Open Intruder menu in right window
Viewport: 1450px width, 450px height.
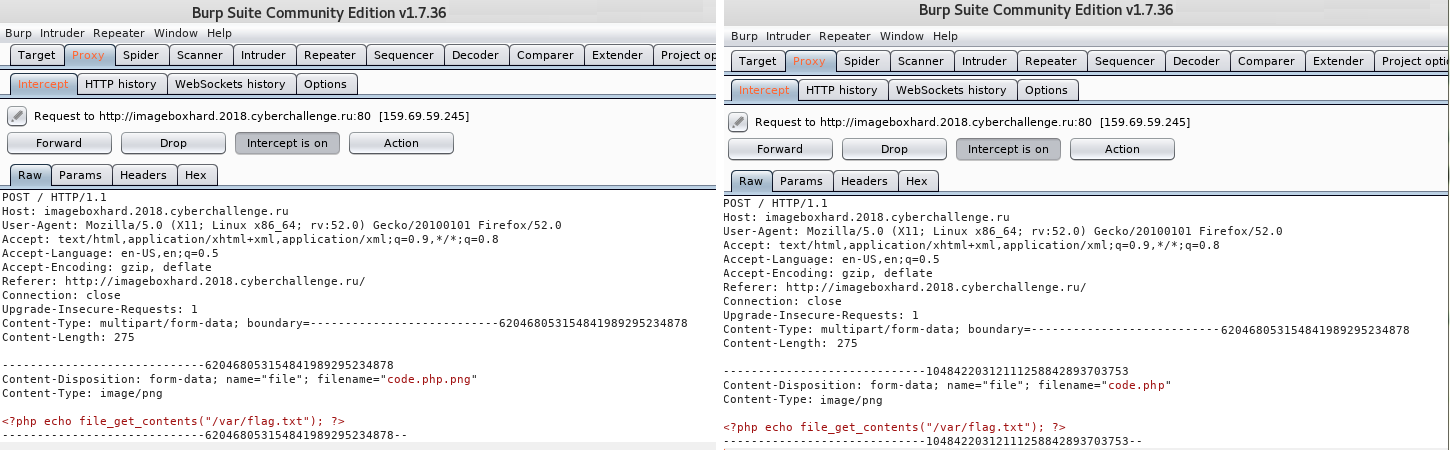click(788, 36)
